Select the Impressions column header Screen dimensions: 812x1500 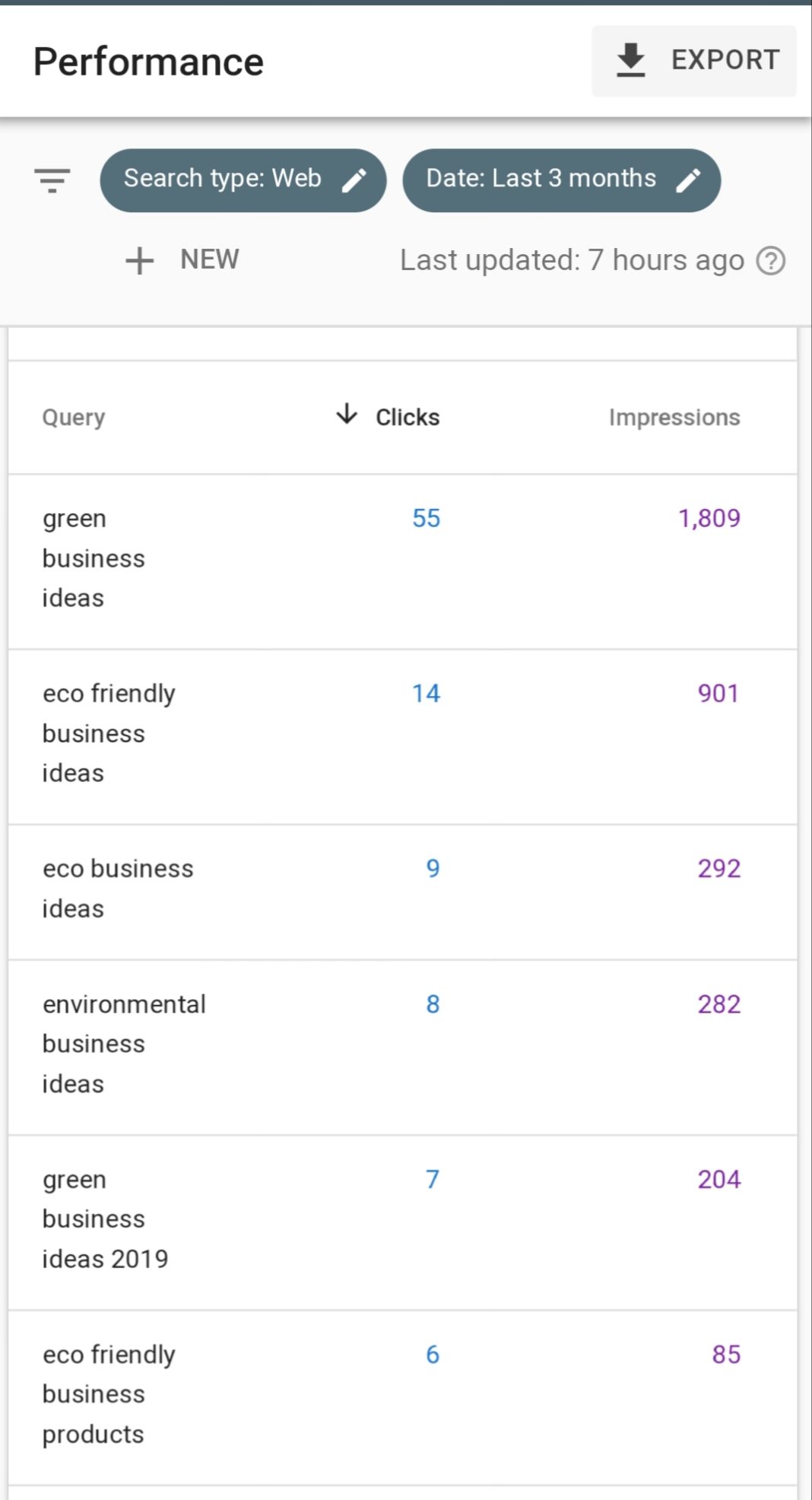point(674,417)
